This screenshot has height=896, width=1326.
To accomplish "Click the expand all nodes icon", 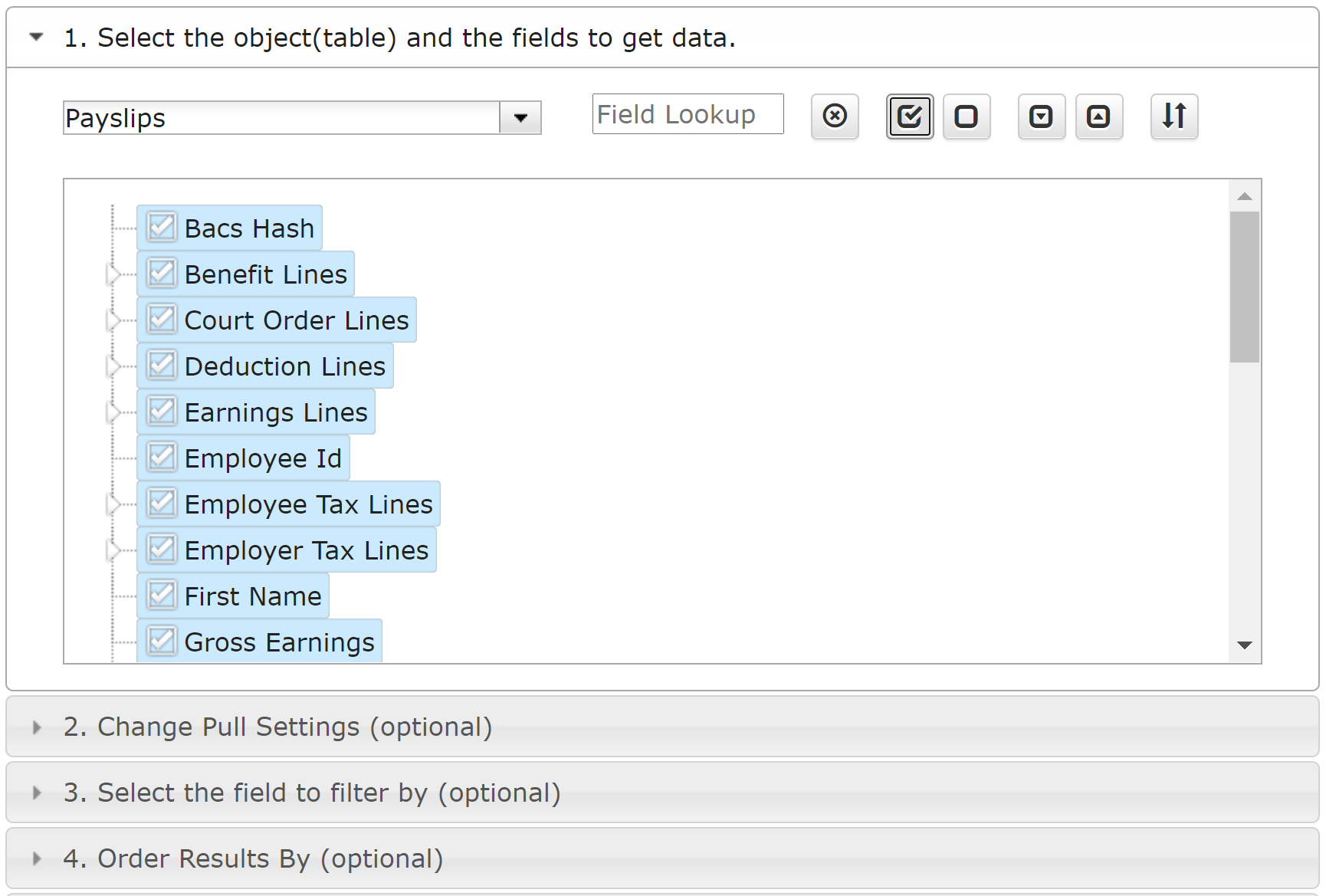I will click(1042, 117).
